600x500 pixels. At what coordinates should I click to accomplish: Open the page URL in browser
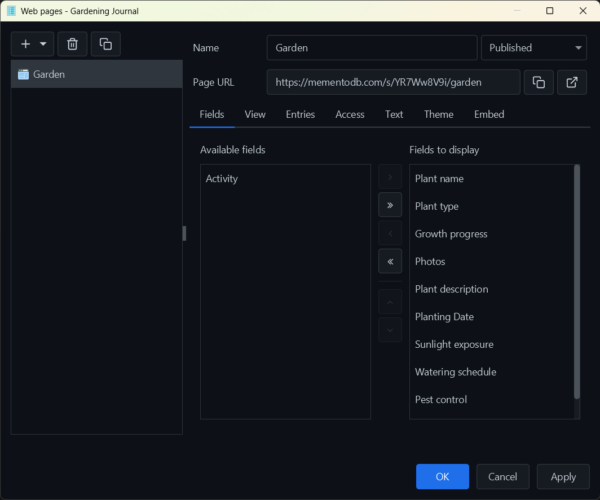coord(571,82)
